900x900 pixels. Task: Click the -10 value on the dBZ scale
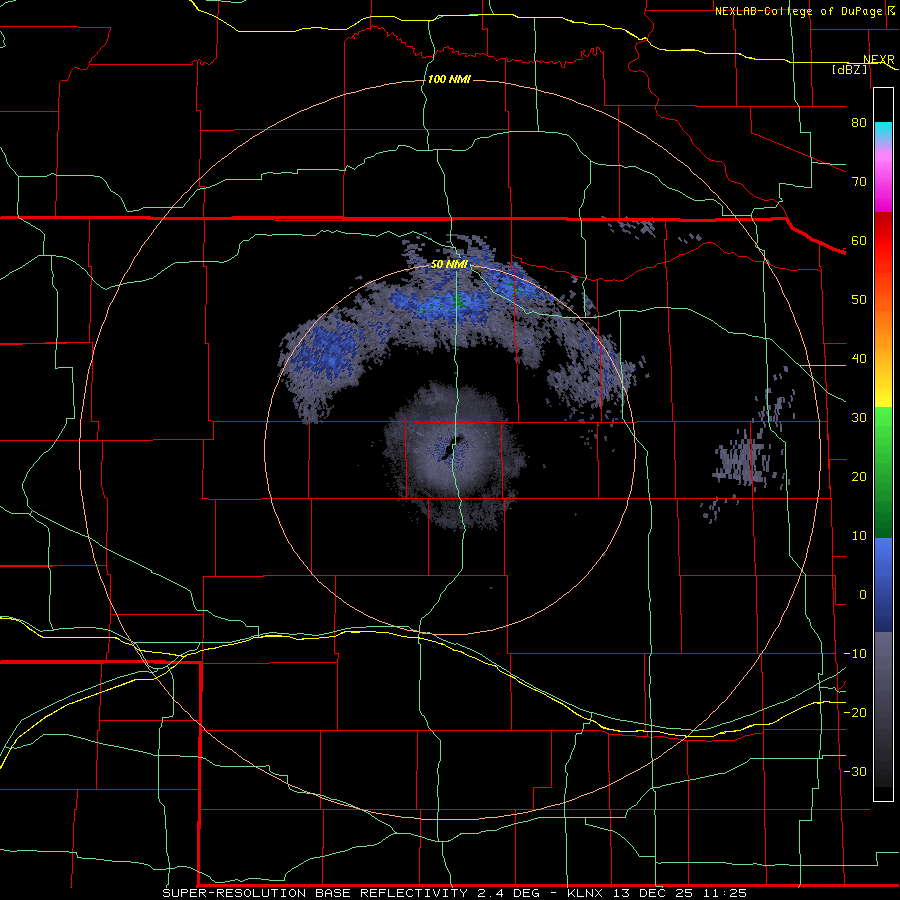click(855, 654)
